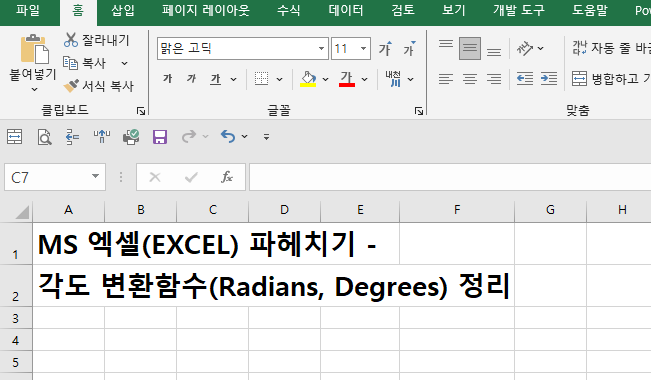This screenshot has width=651, height=380.
Task: Click column-arrow icon in quick access toolbar
Action: click(102, 137)
